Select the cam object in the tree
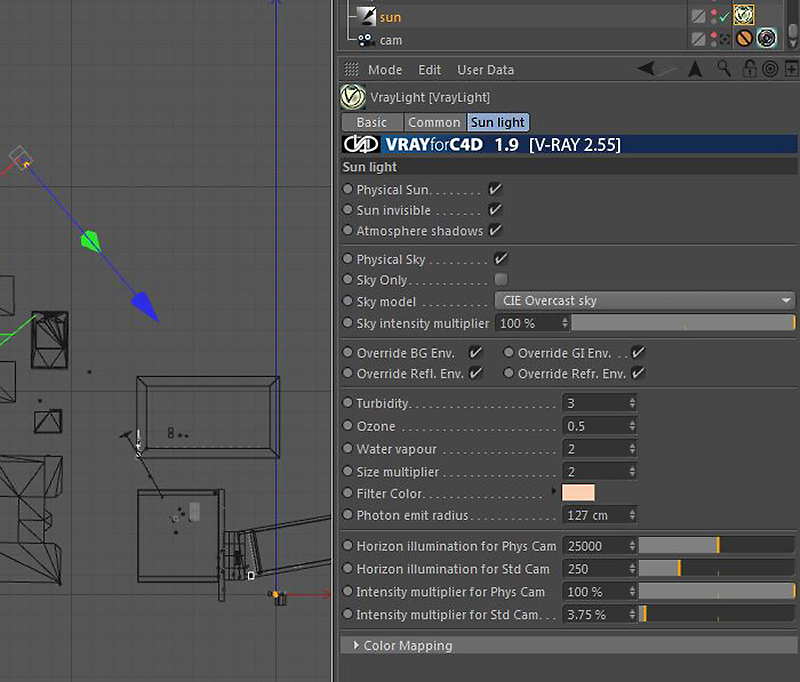The height and width of the screenshot is (682, 800). pos(390,40)
